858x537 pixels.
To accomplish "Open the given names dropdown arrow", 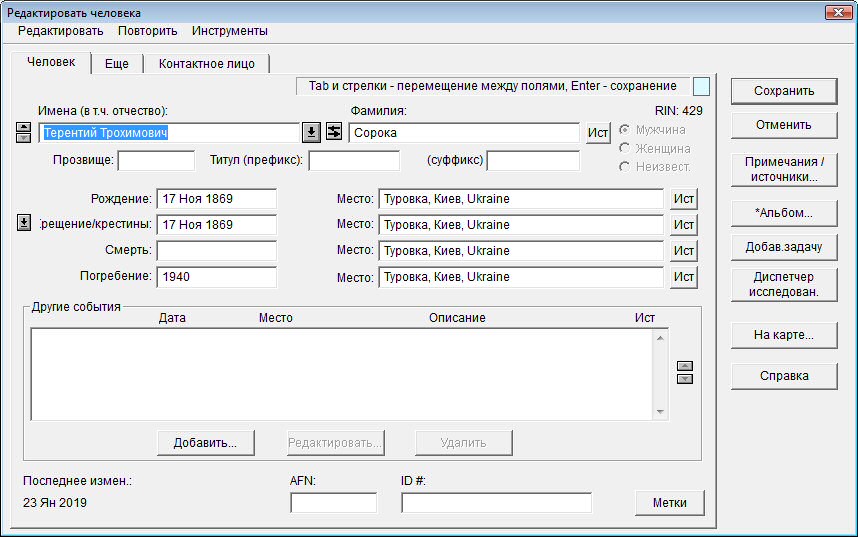I will click(311, 133).
